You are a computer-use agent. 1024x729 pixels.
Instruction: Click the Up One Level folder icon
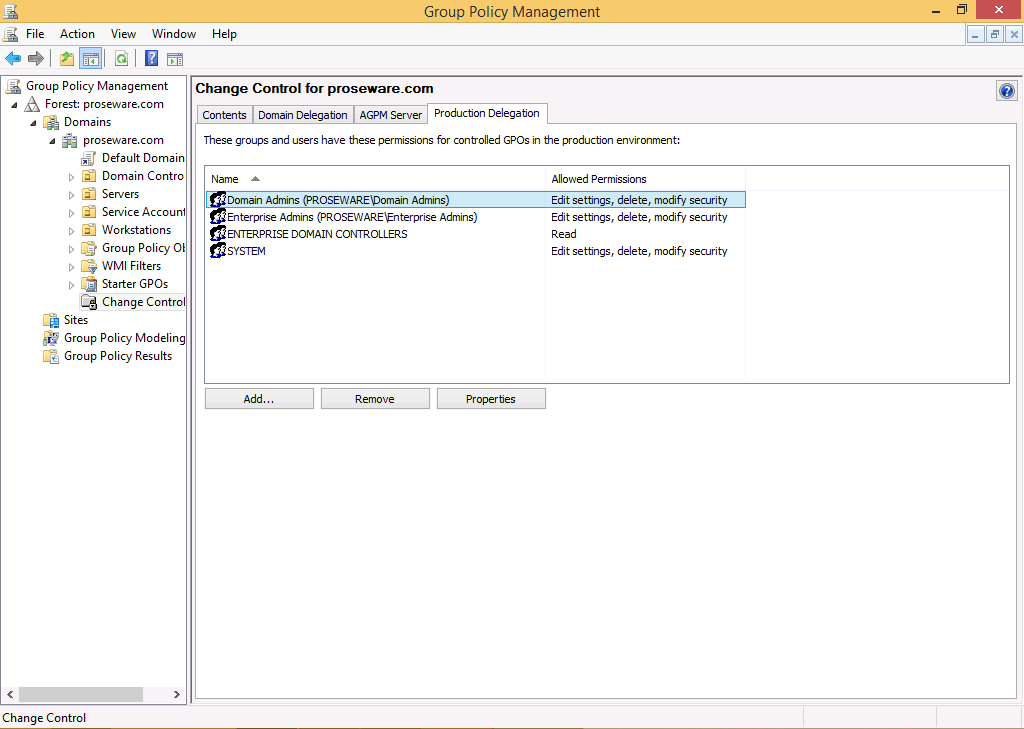[x=67, y=59]
